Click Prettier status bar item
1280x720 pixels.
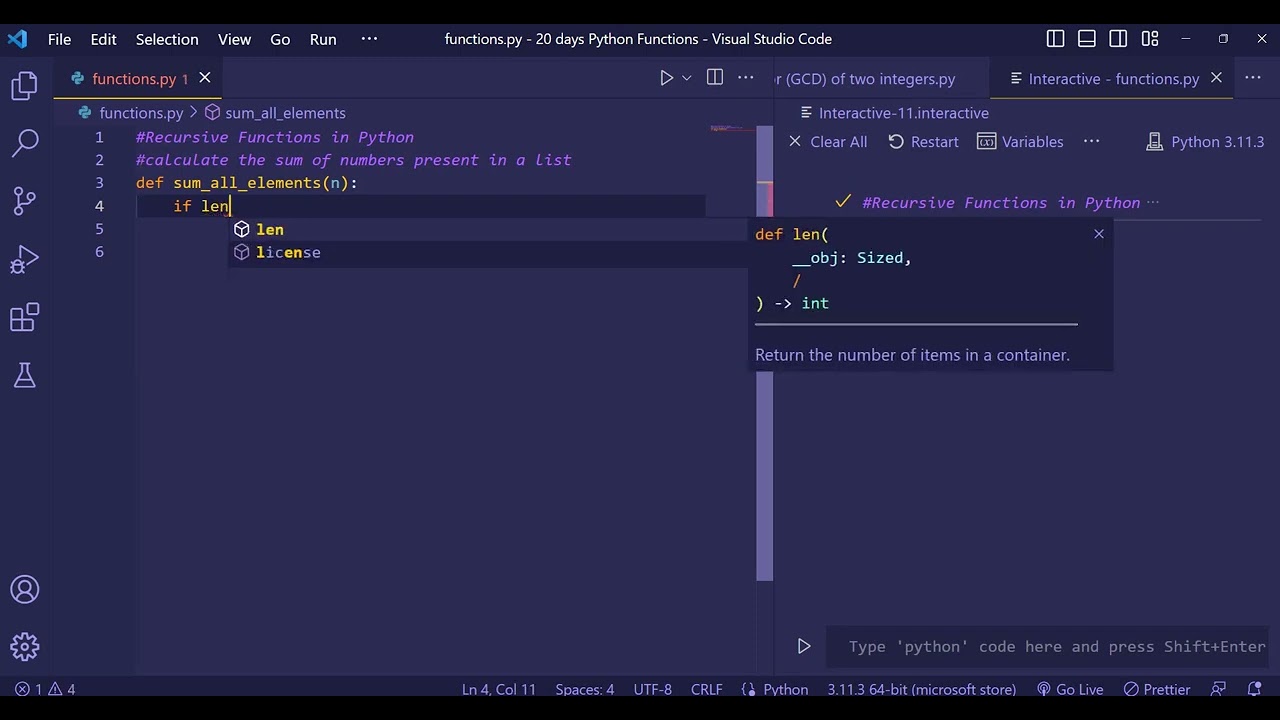point(1157,689)
